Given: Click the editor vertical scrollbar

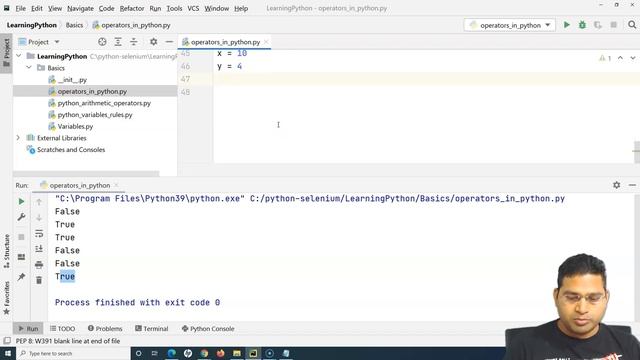Looking at the screenshot, I should [636, 151].
